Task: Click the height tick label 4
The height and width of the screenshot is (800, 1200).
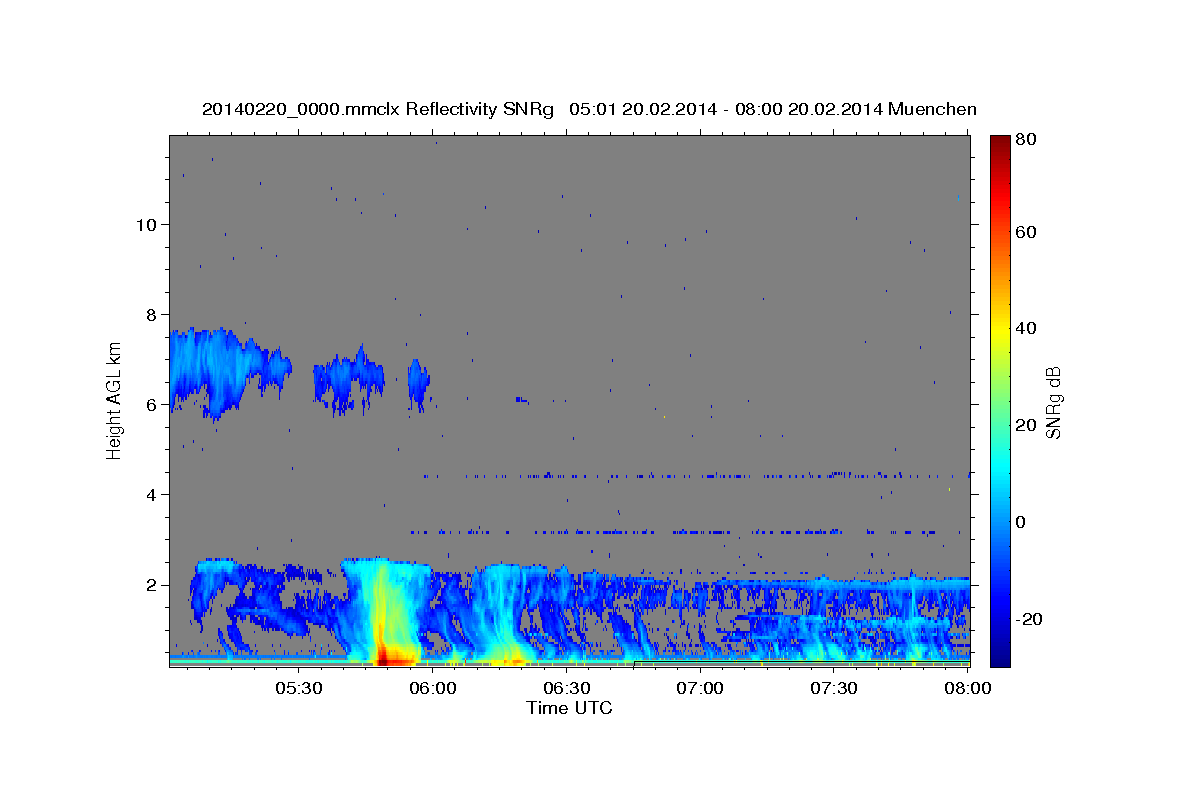Action: (x=151, y=494)
